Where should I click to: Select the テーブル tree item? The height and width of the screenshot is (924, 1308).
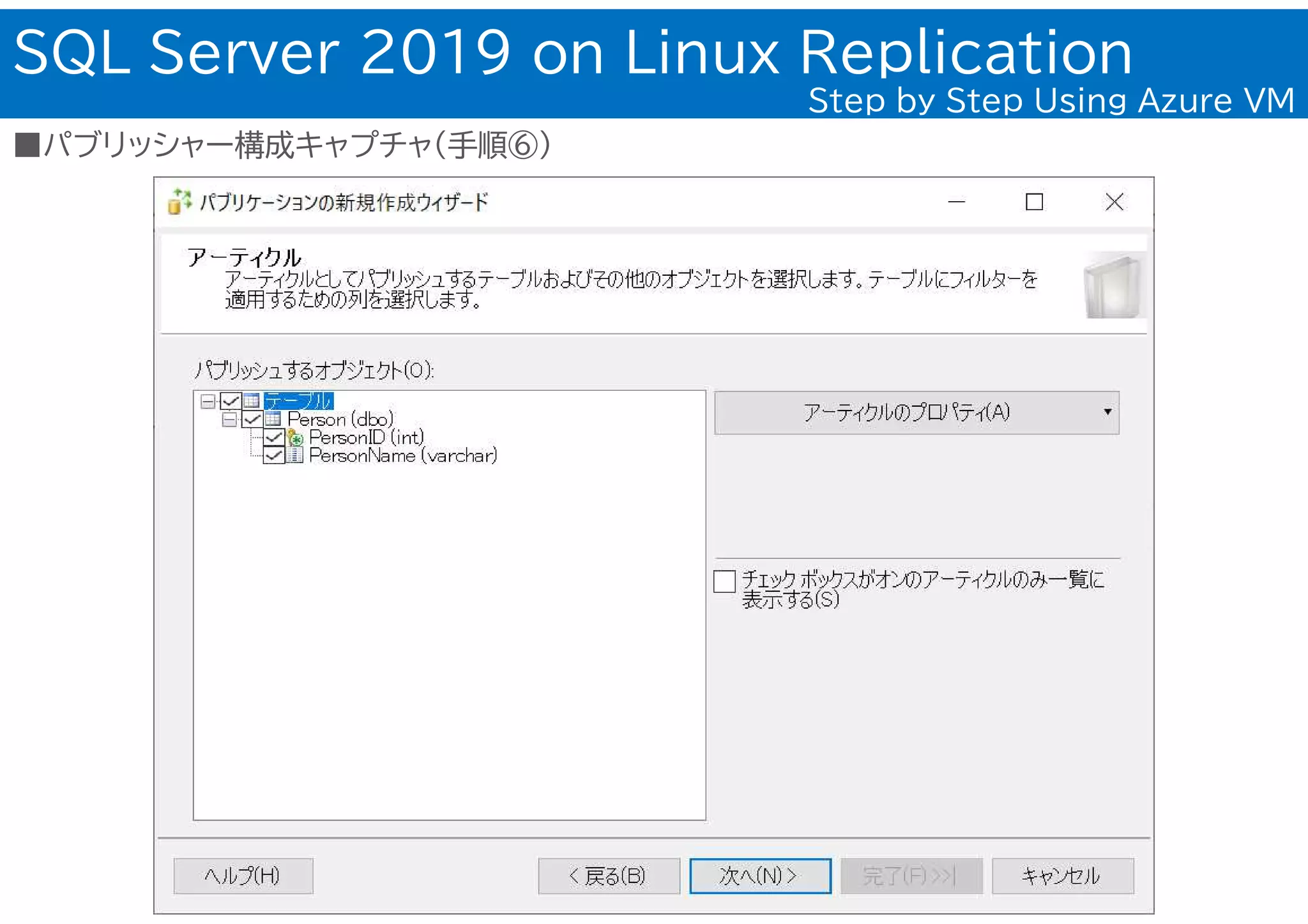pos(298,401)
